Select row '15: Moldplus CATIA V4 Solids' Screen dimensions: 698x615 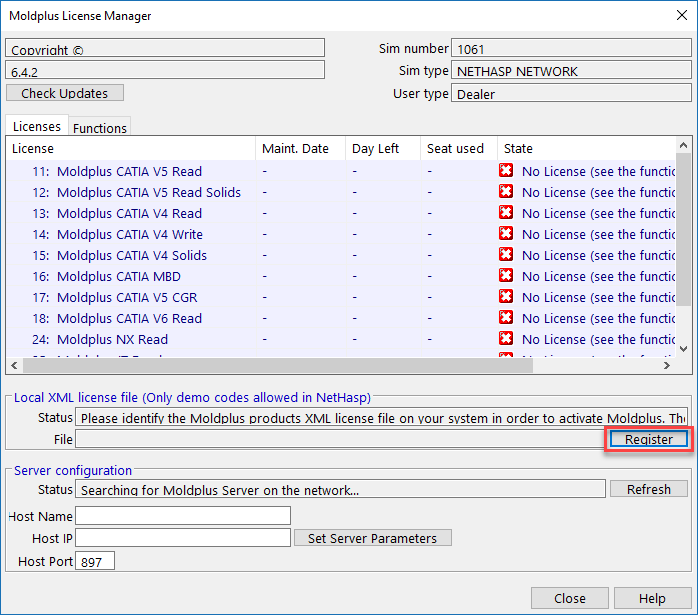pyautogui.click(x=341, y=255)
